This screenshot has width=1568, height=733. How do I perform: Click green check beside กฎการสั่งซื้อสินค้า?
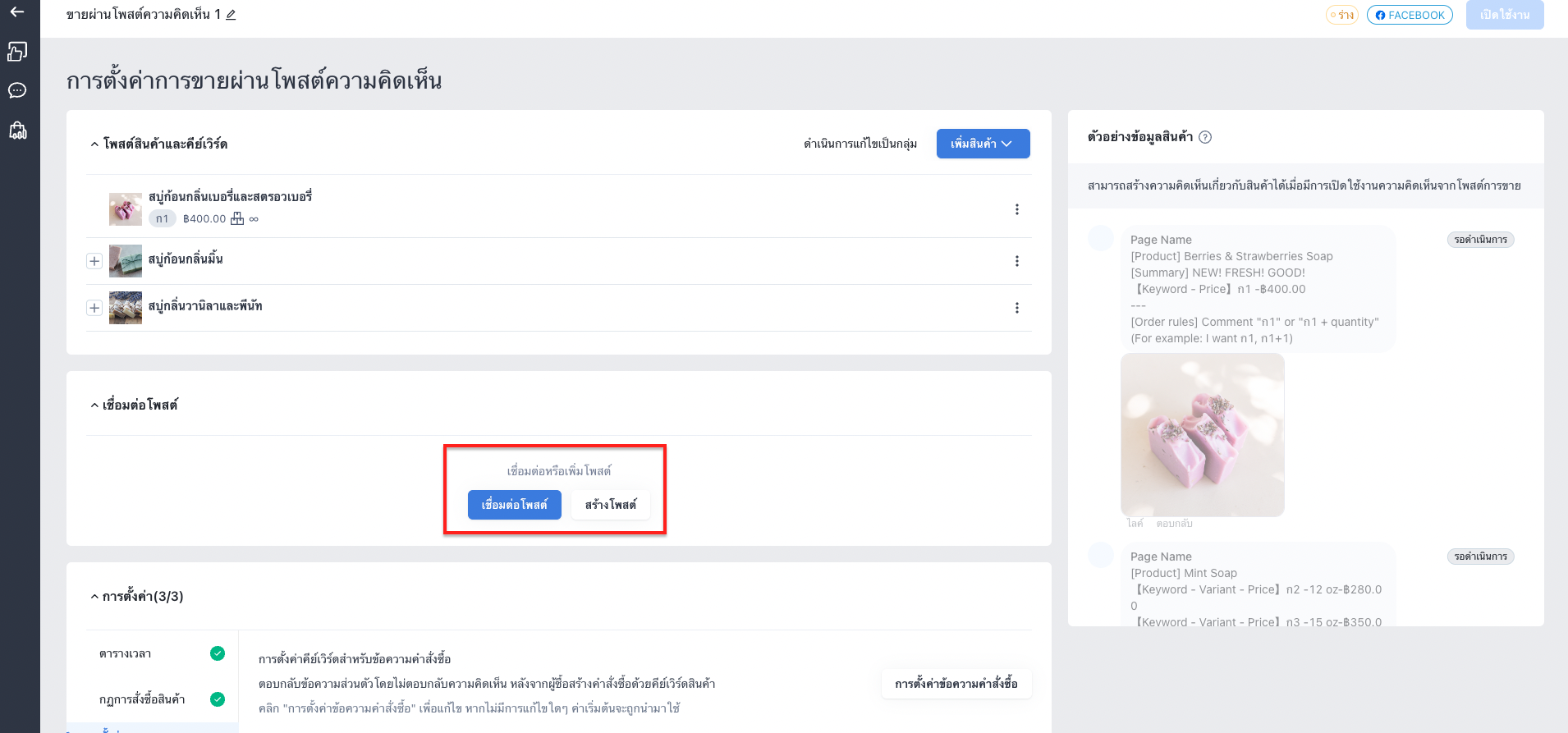pos(218,699)
